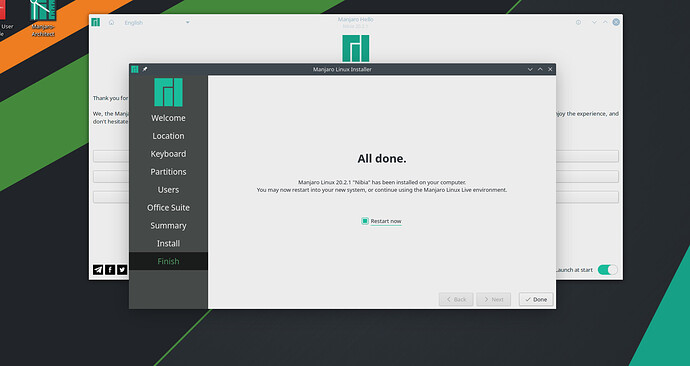Minimize the Manjaro Hello window
This screenshot has width=690, height=366.
[594, 22]
